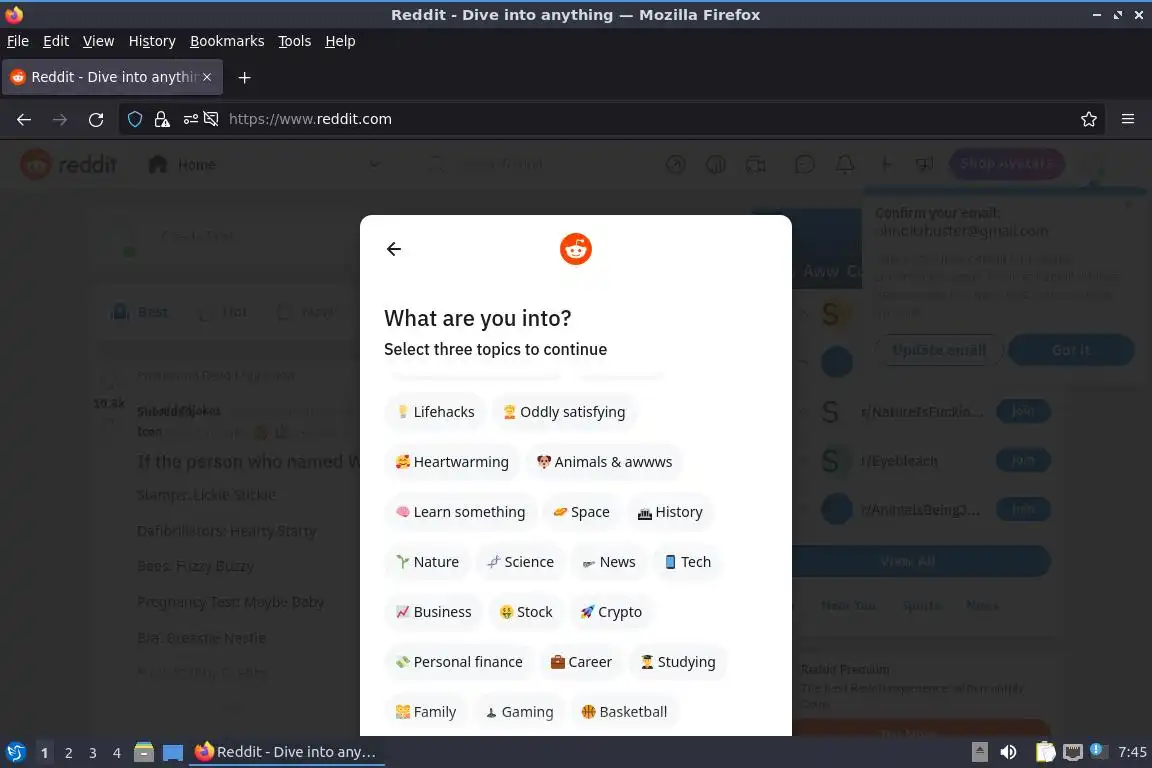Click the Update email button
Screen dimensions: 1152x768
[x=939, y=351]
